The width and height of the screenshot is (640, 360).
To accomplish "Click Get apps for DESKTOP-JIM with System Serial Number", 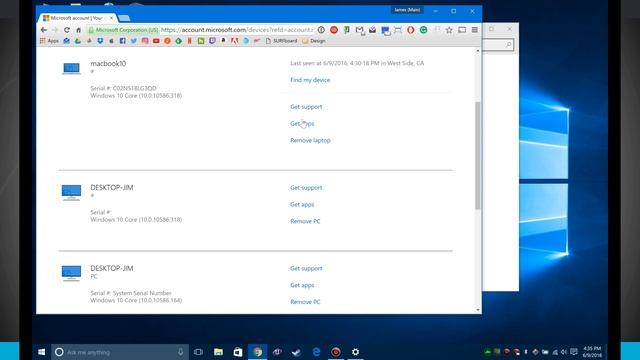I will point(302,285).
